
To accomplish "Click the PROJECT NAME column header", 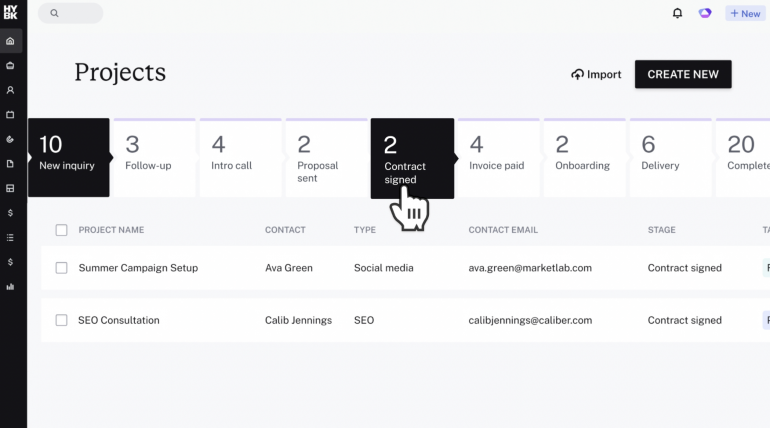I will click(111, 230).
